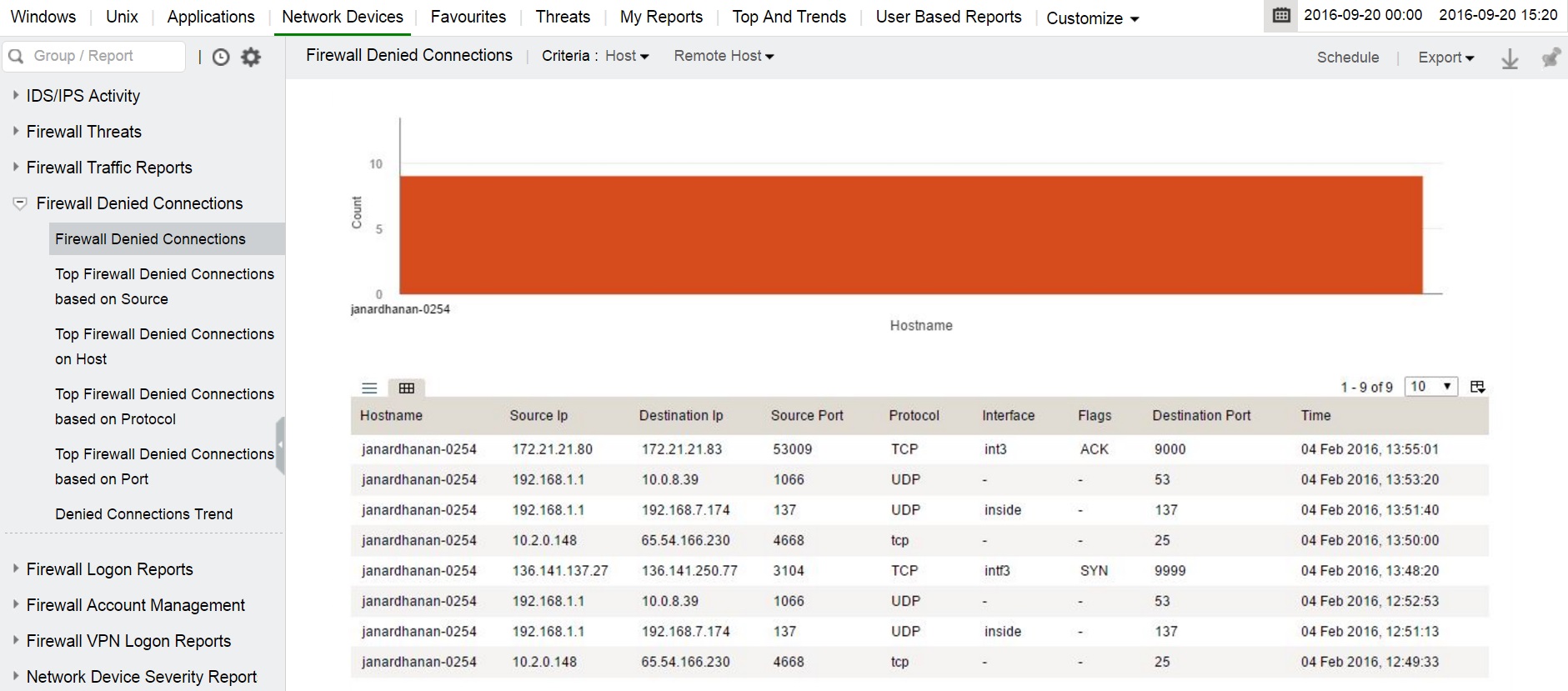Collapse the left sidebar handle
The image size is (1568, 691).
280,446
